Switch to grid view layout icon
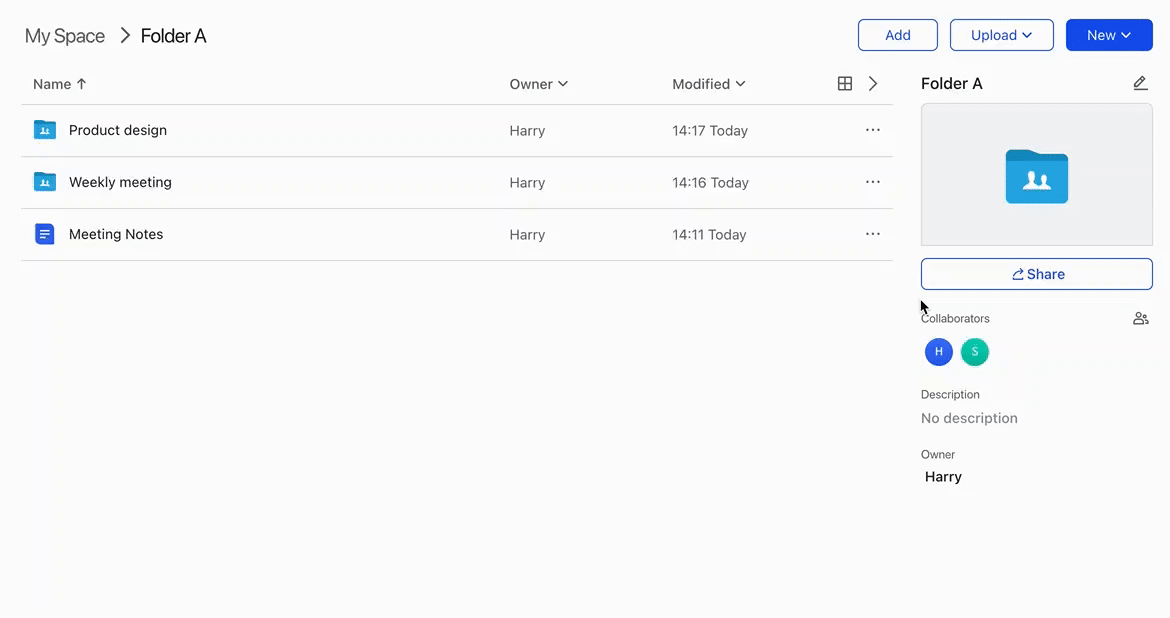 click(845, 84)
